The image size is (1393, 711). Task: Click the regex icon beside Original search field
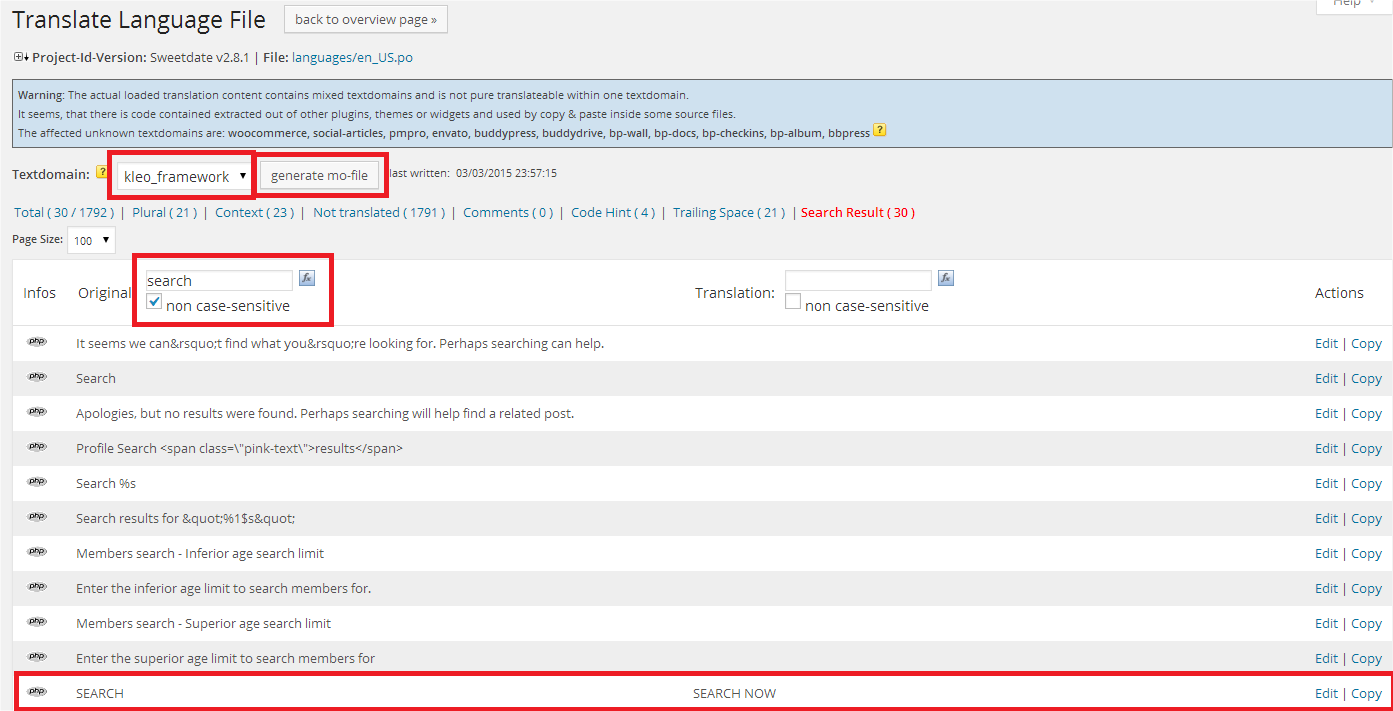point(308,279)
